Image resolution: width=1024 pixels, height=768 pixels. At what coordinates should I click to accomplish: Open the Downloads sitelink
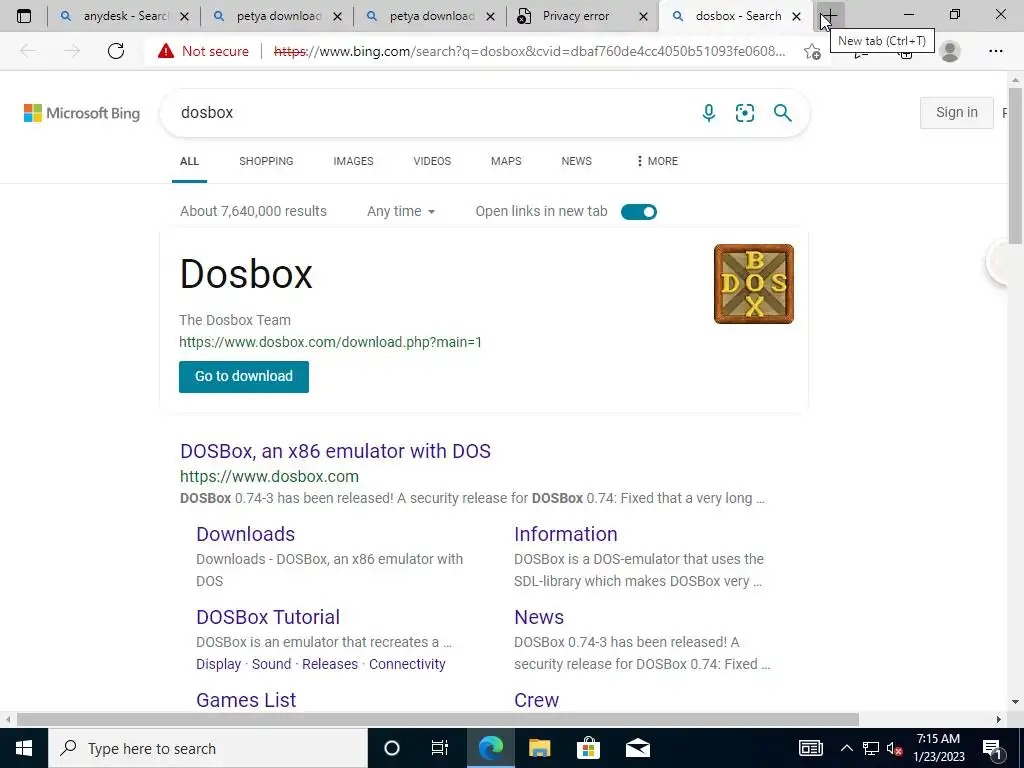pyautogui.click(x=246, y=534)
